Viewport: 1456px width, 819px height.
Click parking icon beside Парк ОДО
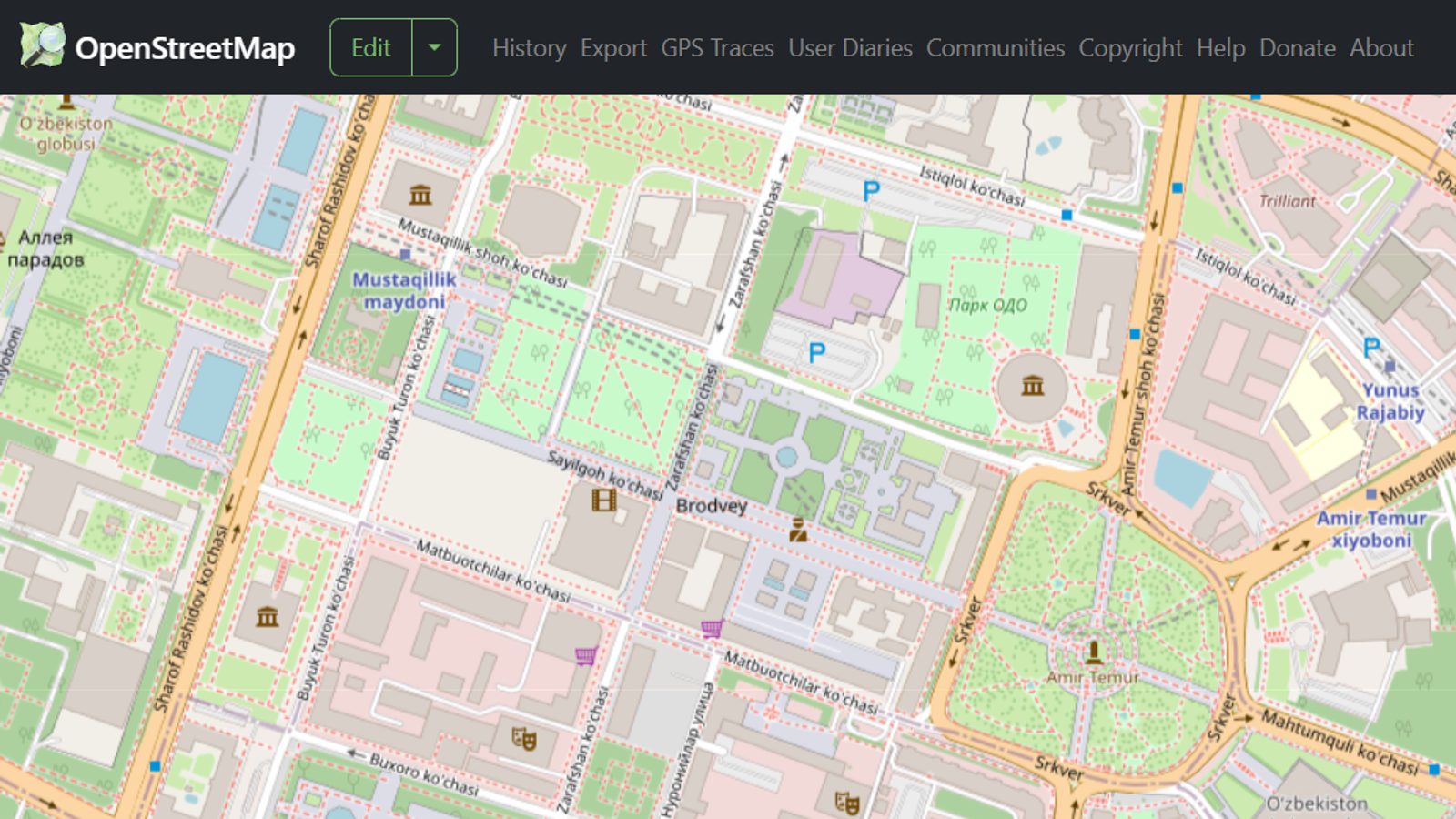(x=817, y=352)
